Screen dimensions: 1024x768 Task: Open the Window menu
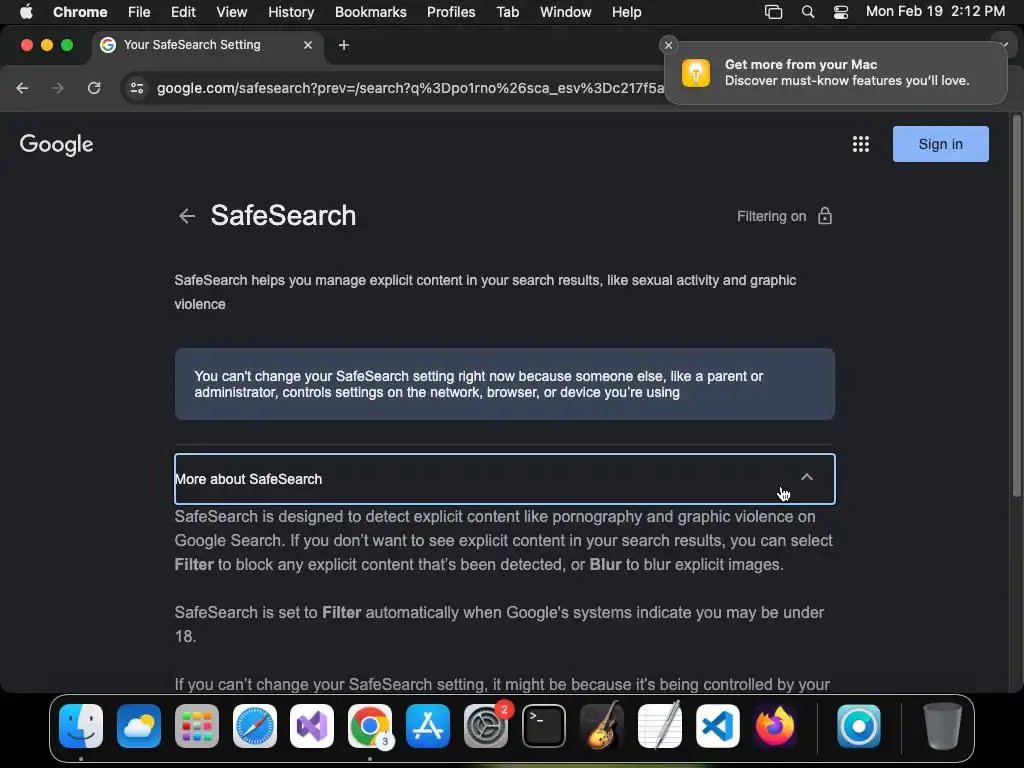[566, 12]
